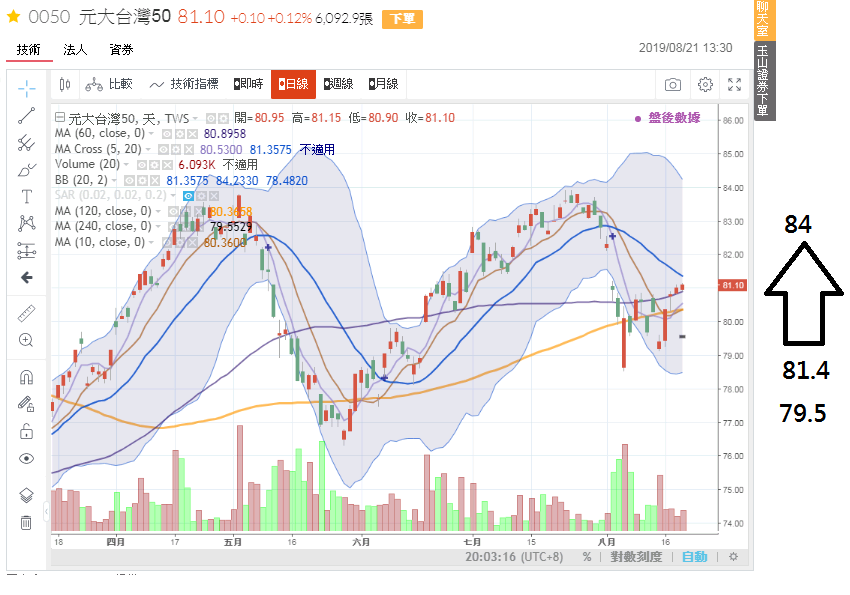The image size is (850, 595).
Task: Select the crosshair cursor tool
Action: (x=26, y=88)
